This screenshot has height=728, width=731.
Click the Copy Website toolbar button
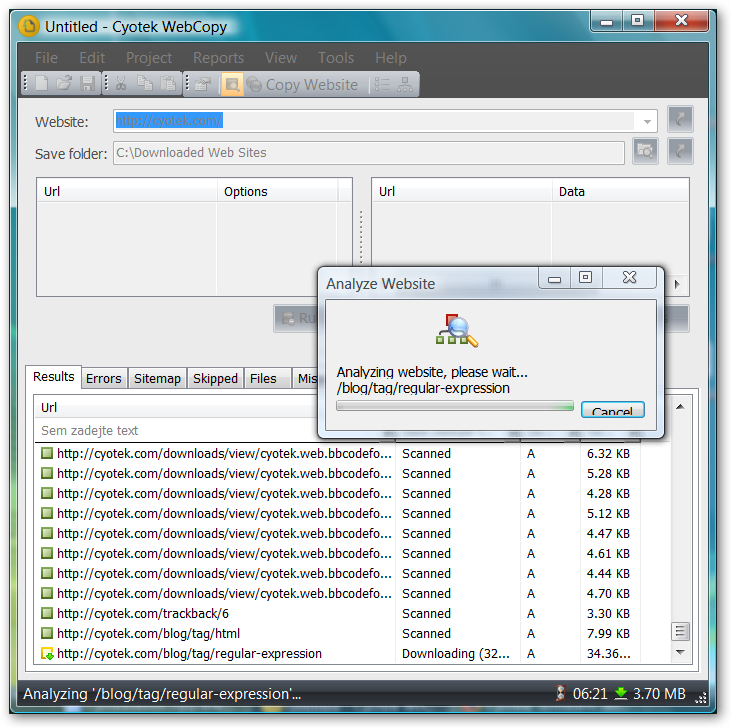(x=303, y=85)
